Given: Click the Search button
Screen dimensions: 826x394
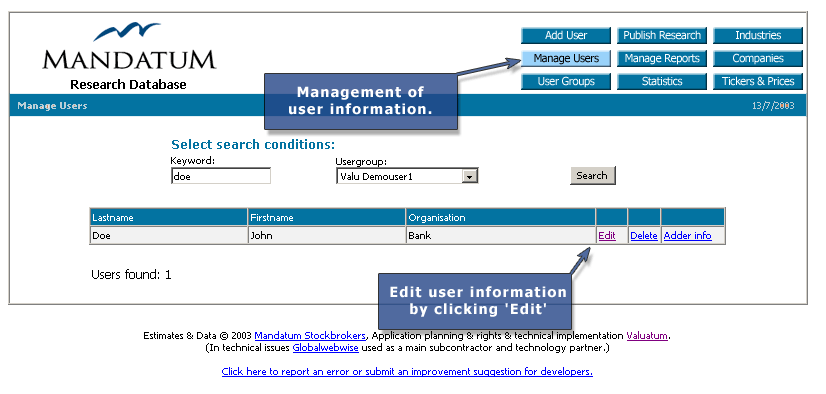Looking at the screenshot, I should 593,175.
